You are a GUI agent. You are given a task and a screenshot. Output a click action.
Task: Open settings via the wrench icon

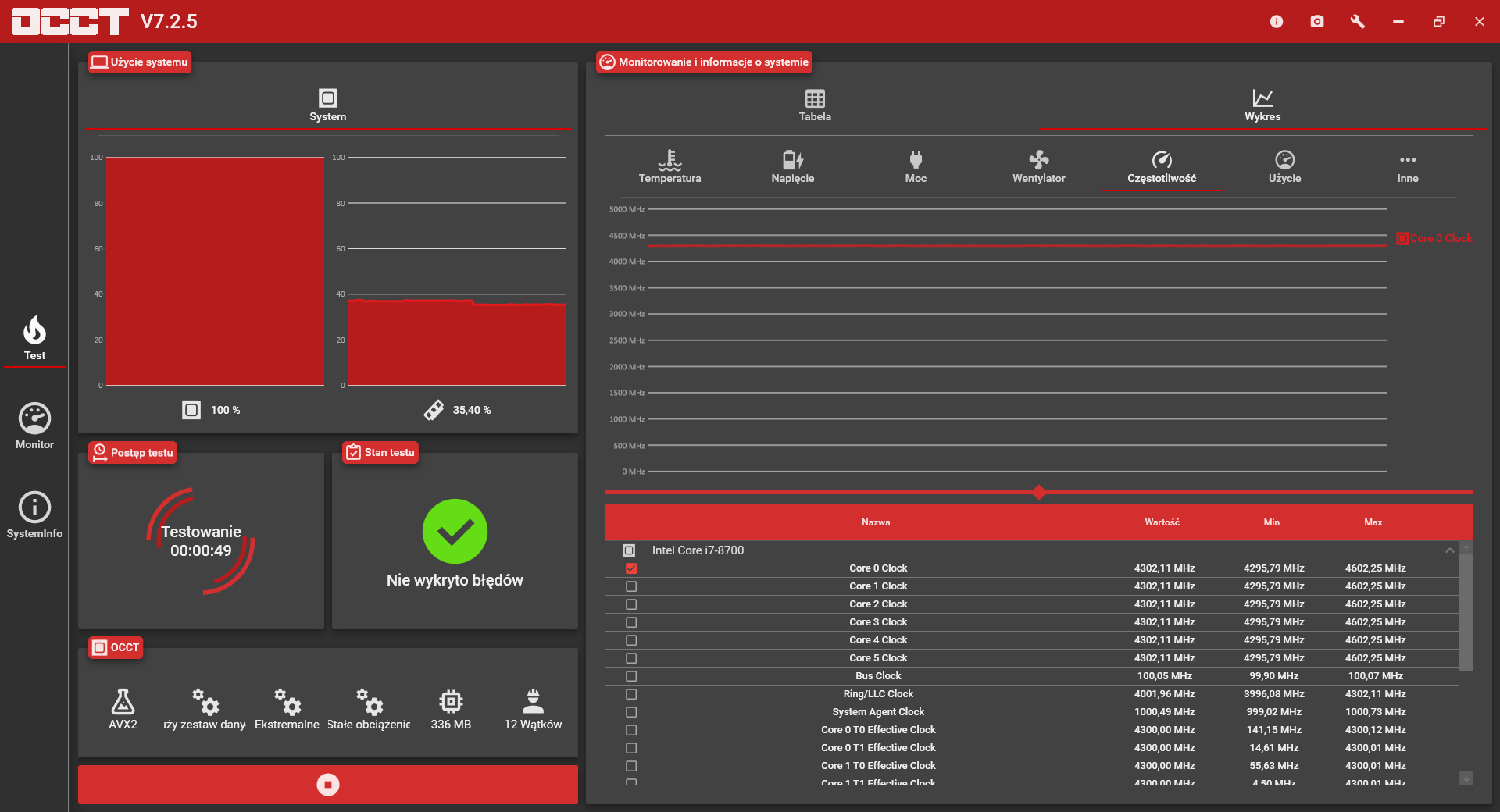pos(1358,21)
